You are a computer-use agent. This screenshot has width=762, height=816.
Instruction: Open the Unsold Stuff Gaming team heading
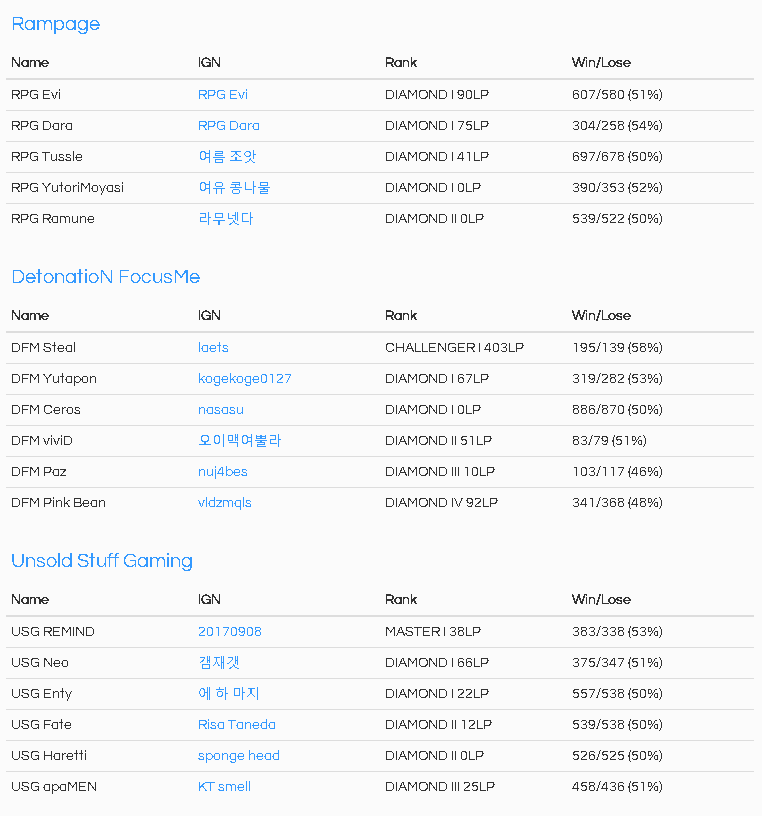(102, 561)
